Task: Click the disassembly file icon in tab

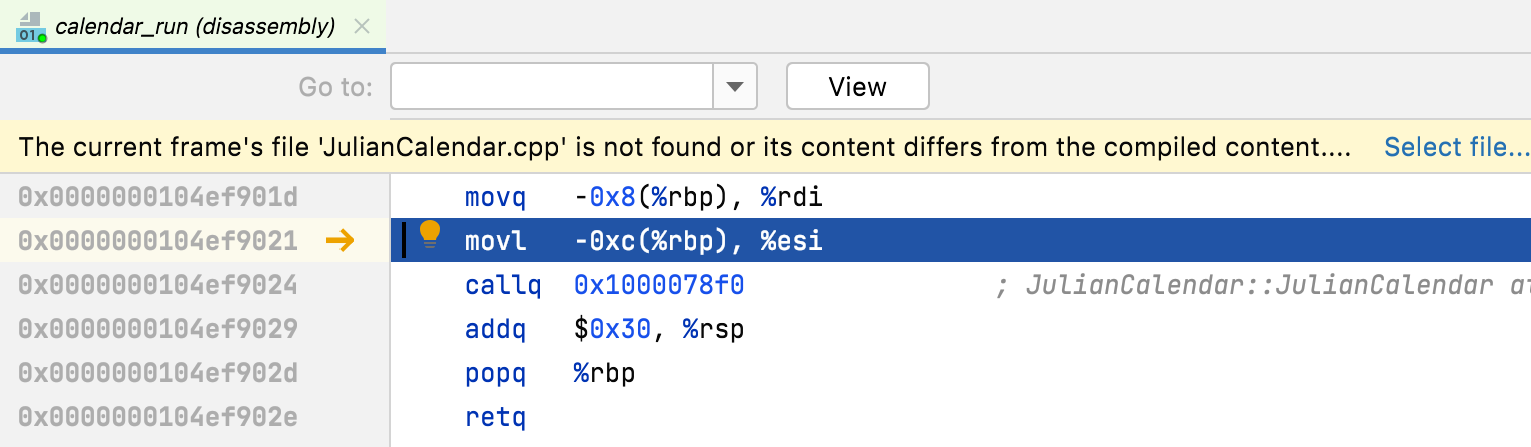Action: point(31,27)
